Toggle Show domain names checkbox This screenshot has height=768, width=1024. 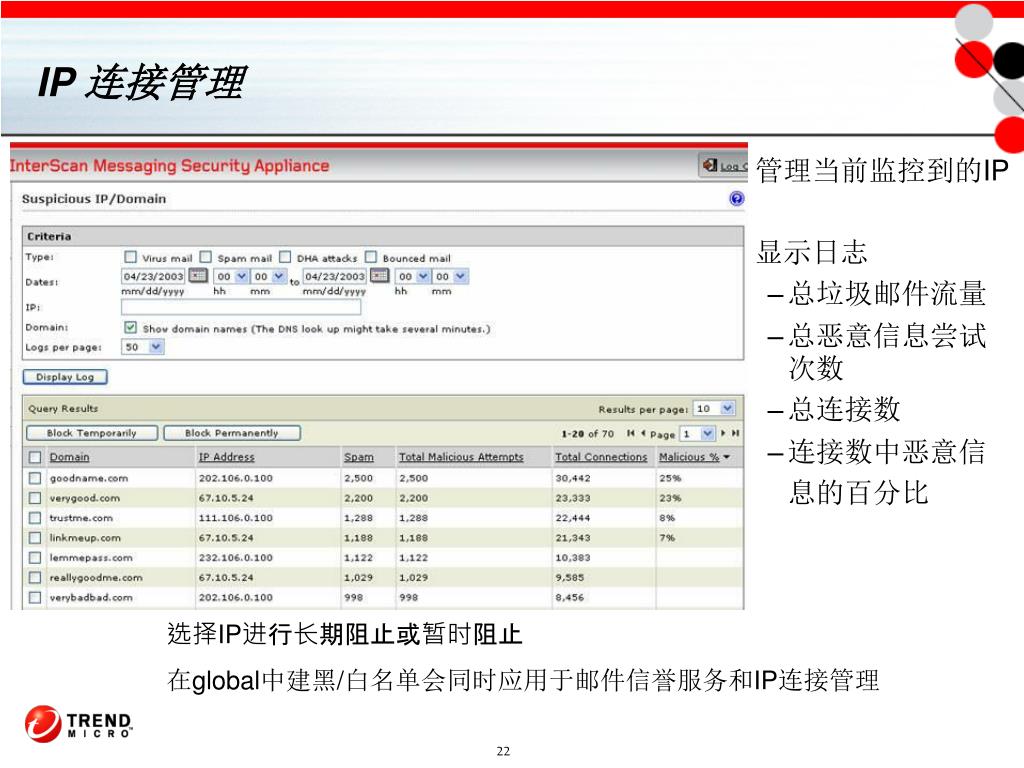(131, 327)
